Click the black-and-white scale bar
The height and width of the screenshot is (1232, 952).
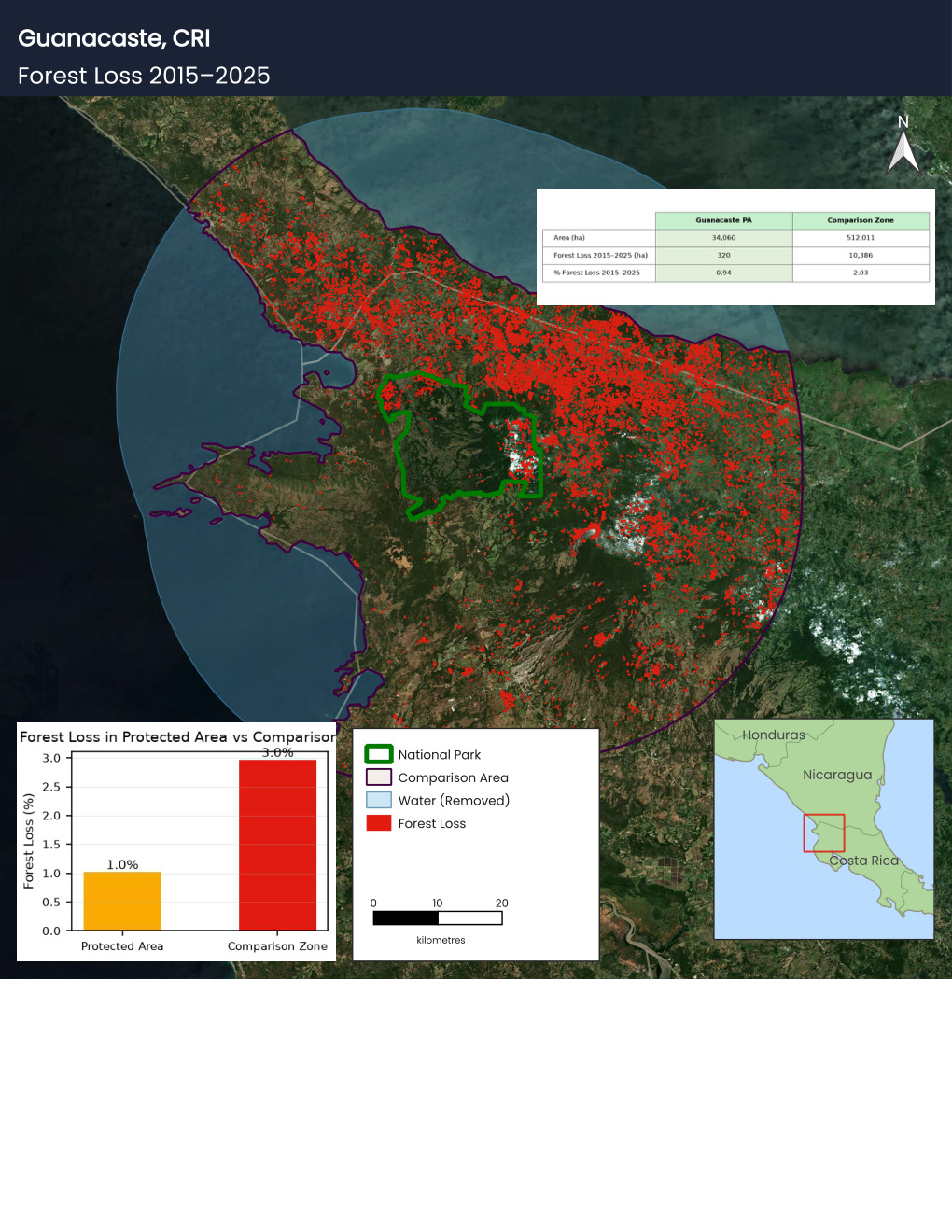pyautogui.click(x=438, y=918)
